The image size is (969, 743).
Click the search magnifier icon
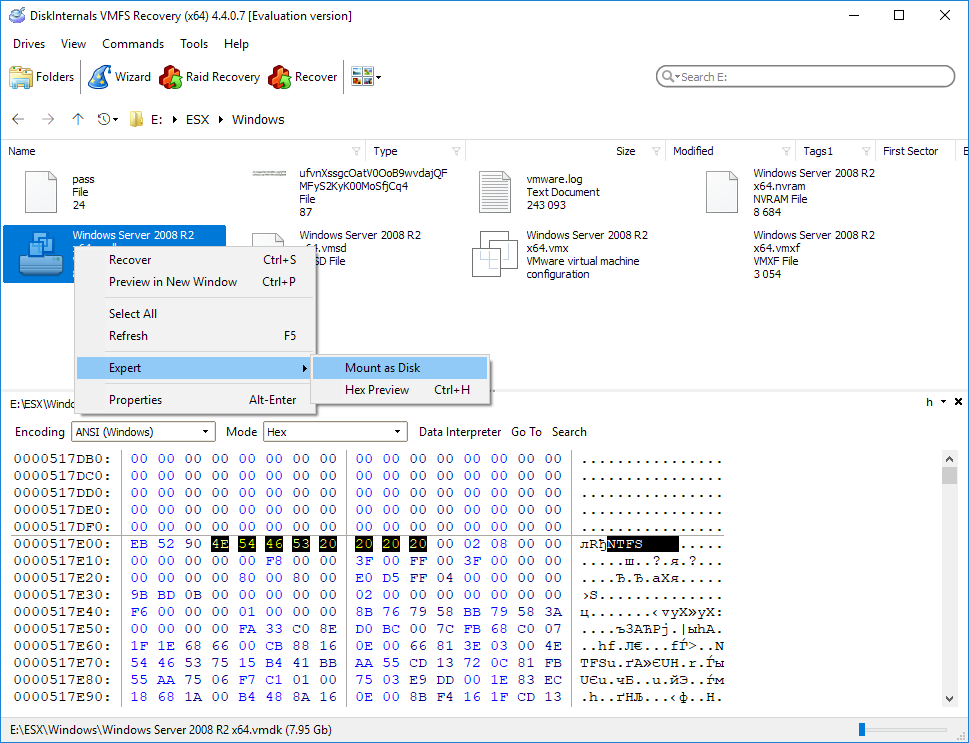pyautogui.click(x=667, y=77)
